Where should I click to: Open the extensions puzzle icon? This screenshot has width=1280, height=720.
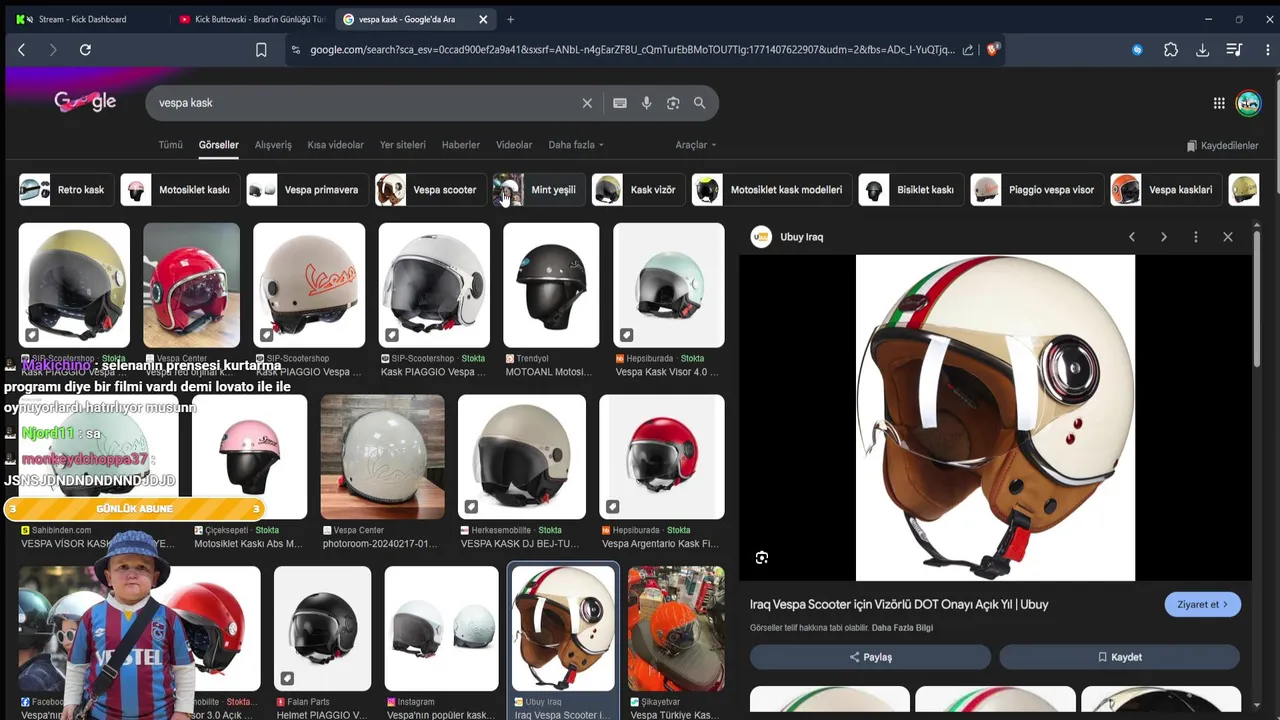click(1171, 50)
